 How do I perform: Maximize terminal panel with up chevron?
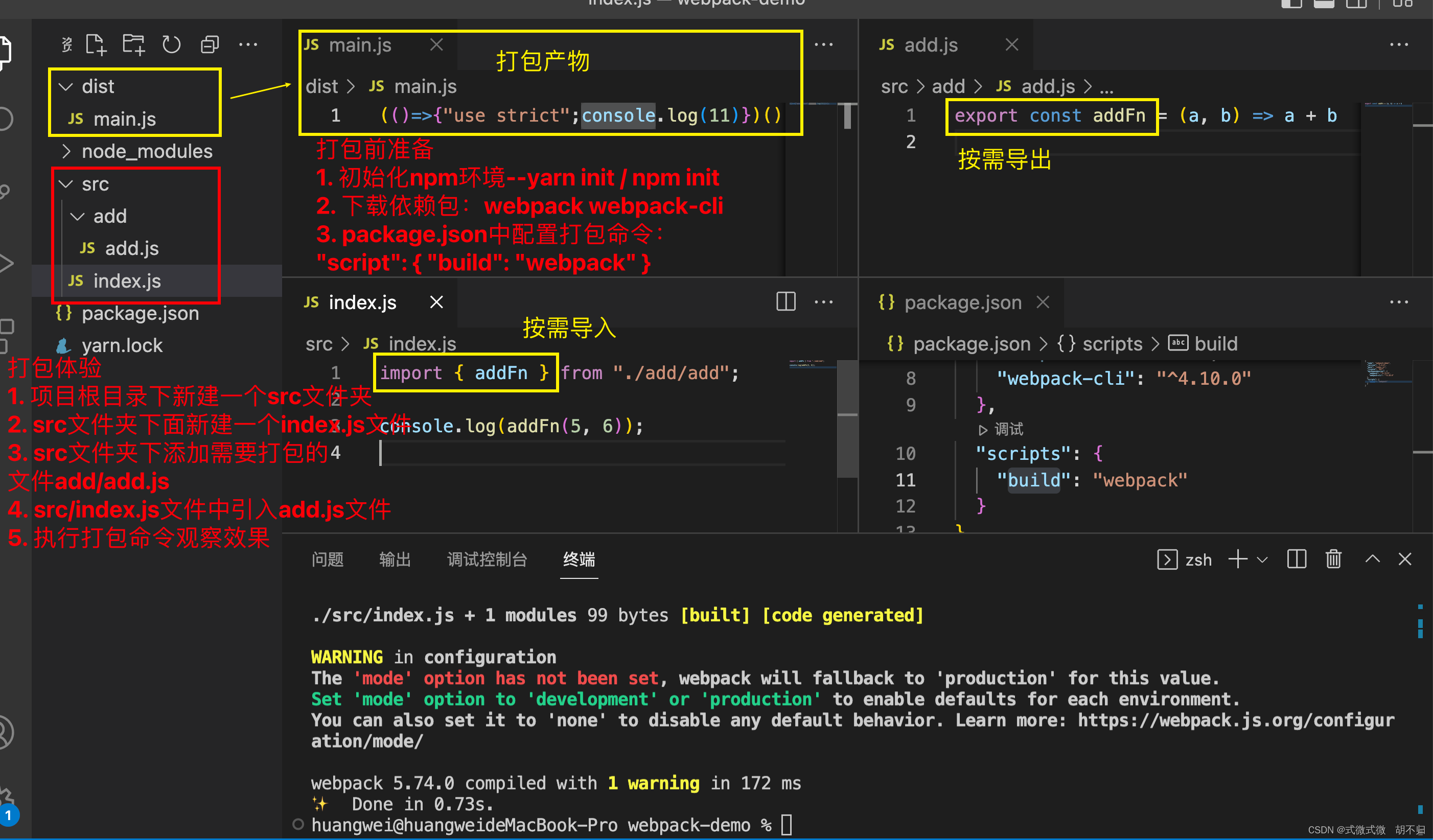(x=1372, y=559)
